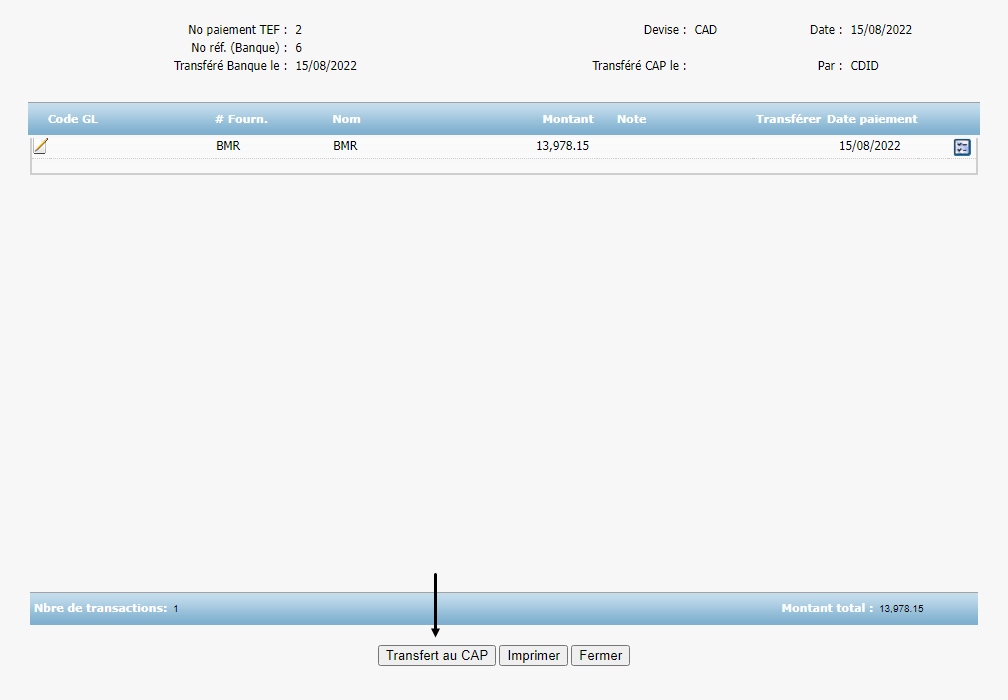Click the BMR name cell under Nom
Screen dimensions: 1008x700
pyautogui.click(x=345, y=146)
